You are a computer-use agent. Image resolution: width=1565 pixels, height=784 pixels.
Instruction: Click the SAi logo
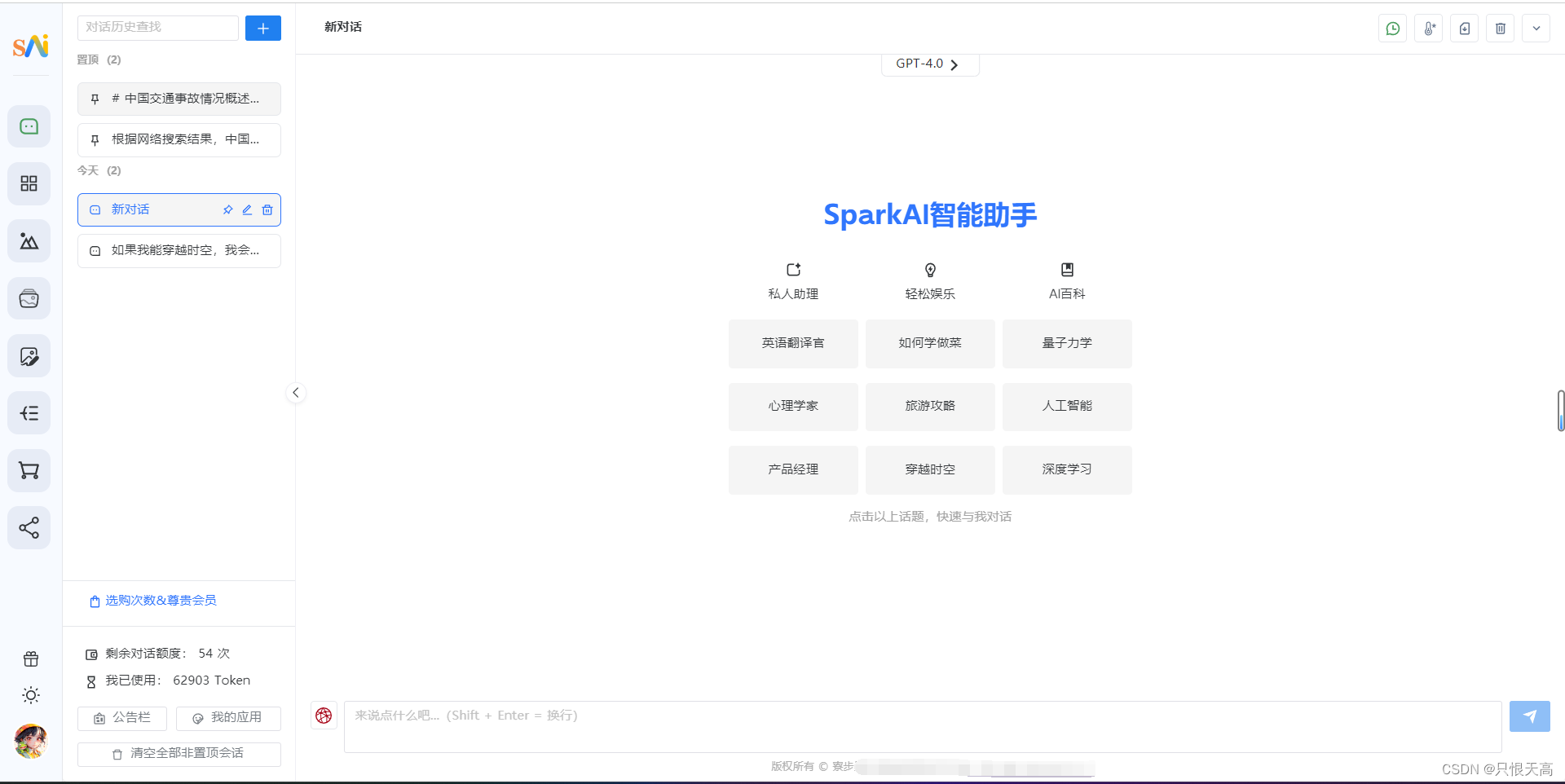pyautogui.click(x=31, y=46)
